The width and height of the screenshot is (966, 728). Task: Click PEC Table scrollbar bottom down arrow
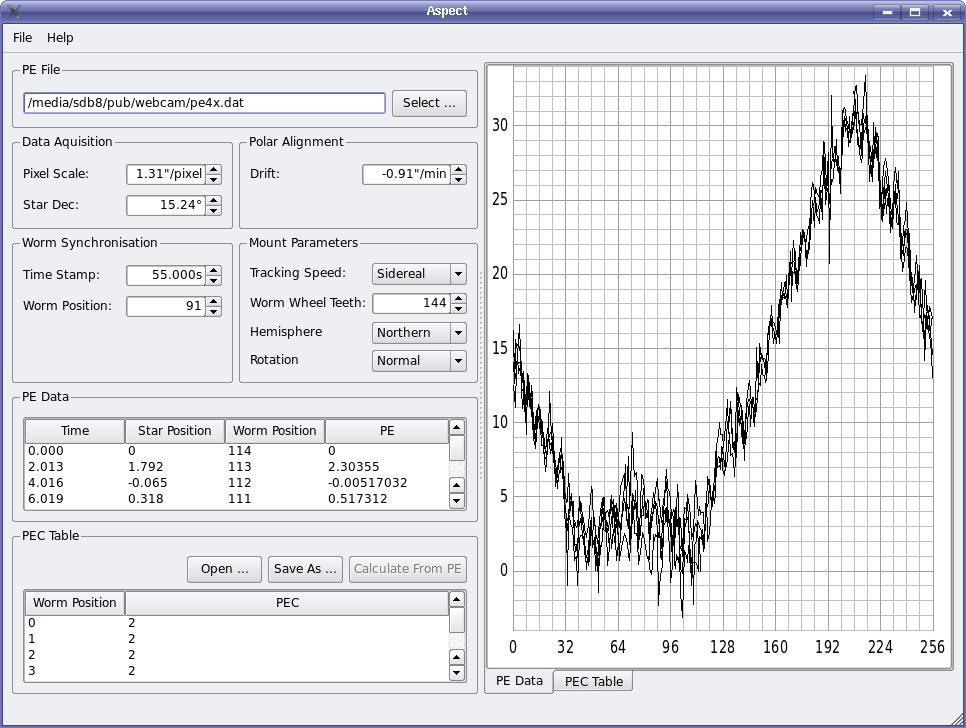[457, 673]
